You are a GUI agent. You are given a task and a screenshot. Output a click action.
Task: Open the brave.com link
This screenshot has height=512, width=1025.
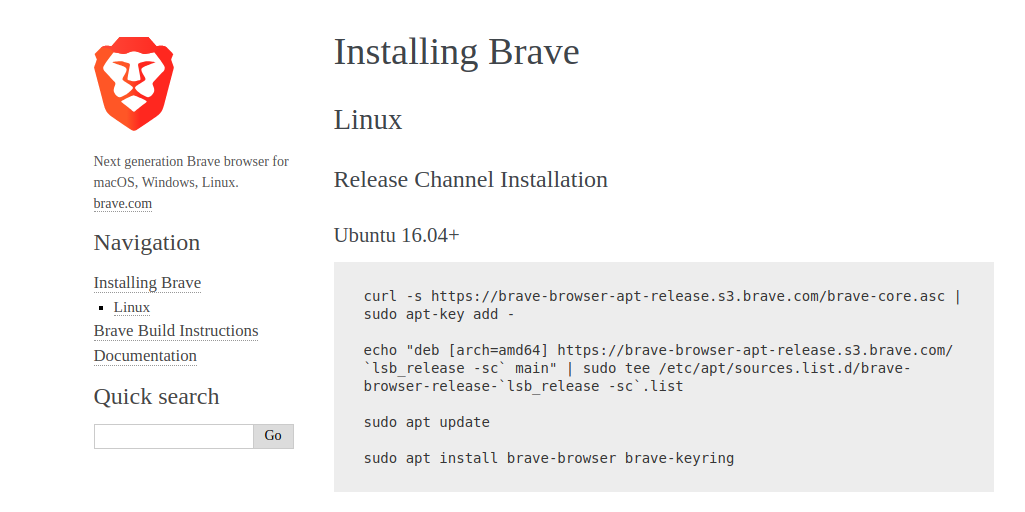123,203
